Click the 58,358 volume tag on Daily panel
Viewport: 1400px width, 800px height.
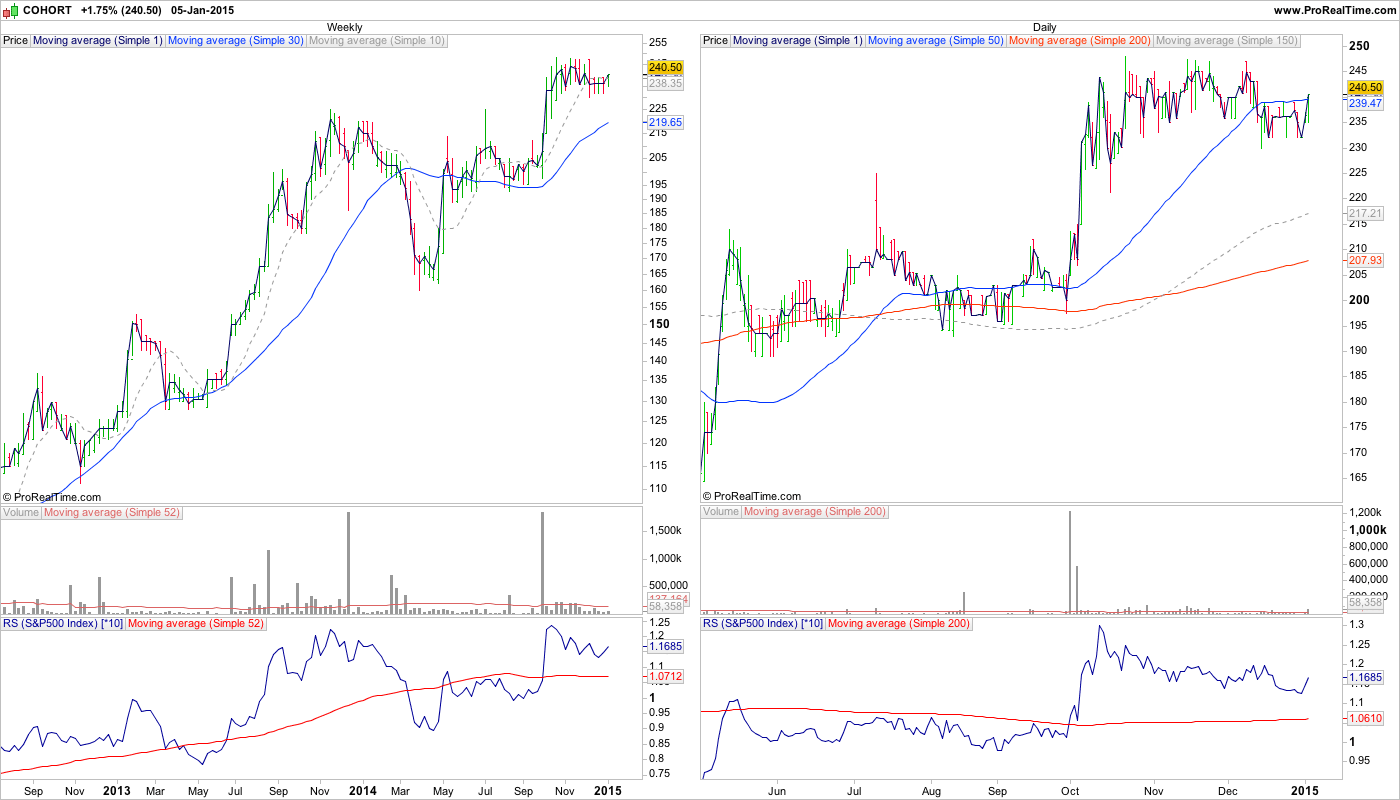coord(1365,603)
